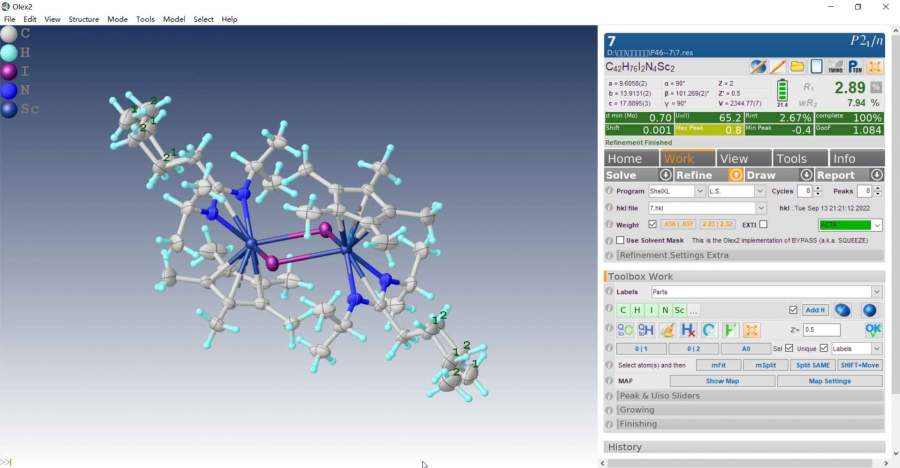900x468 pixels.
Task: Click the blue isotropic sphere icon
Action: tap(869, 310)
